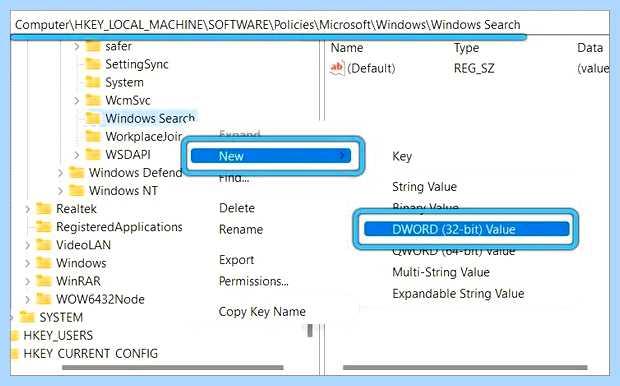The image size is (620, 386).
Task: Click the WcmSvc folder icon
Action: click(x=93, y=100)
